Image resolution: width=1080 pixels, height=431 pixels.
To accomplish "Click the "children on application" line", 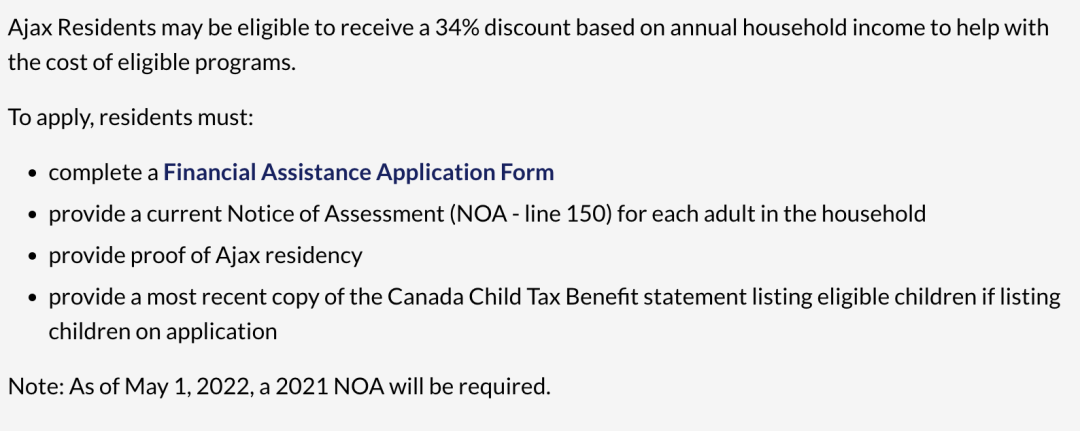I will 163,332.
